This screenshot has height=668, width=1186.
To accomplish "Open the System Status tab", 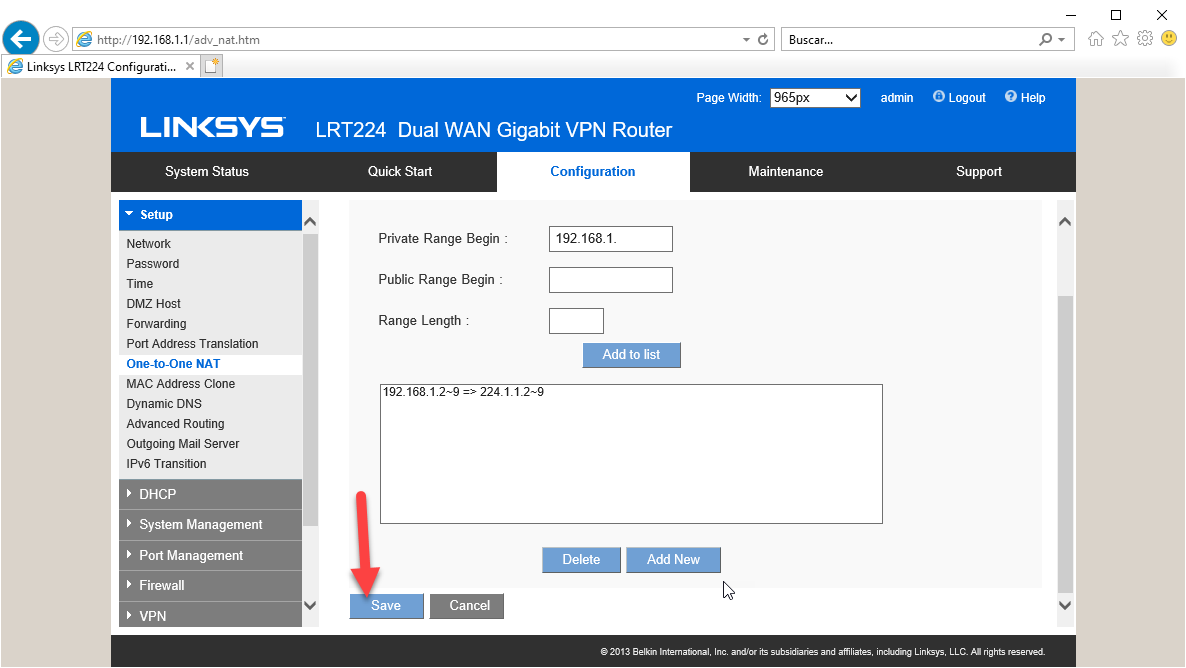I will (x=207, y=172).
